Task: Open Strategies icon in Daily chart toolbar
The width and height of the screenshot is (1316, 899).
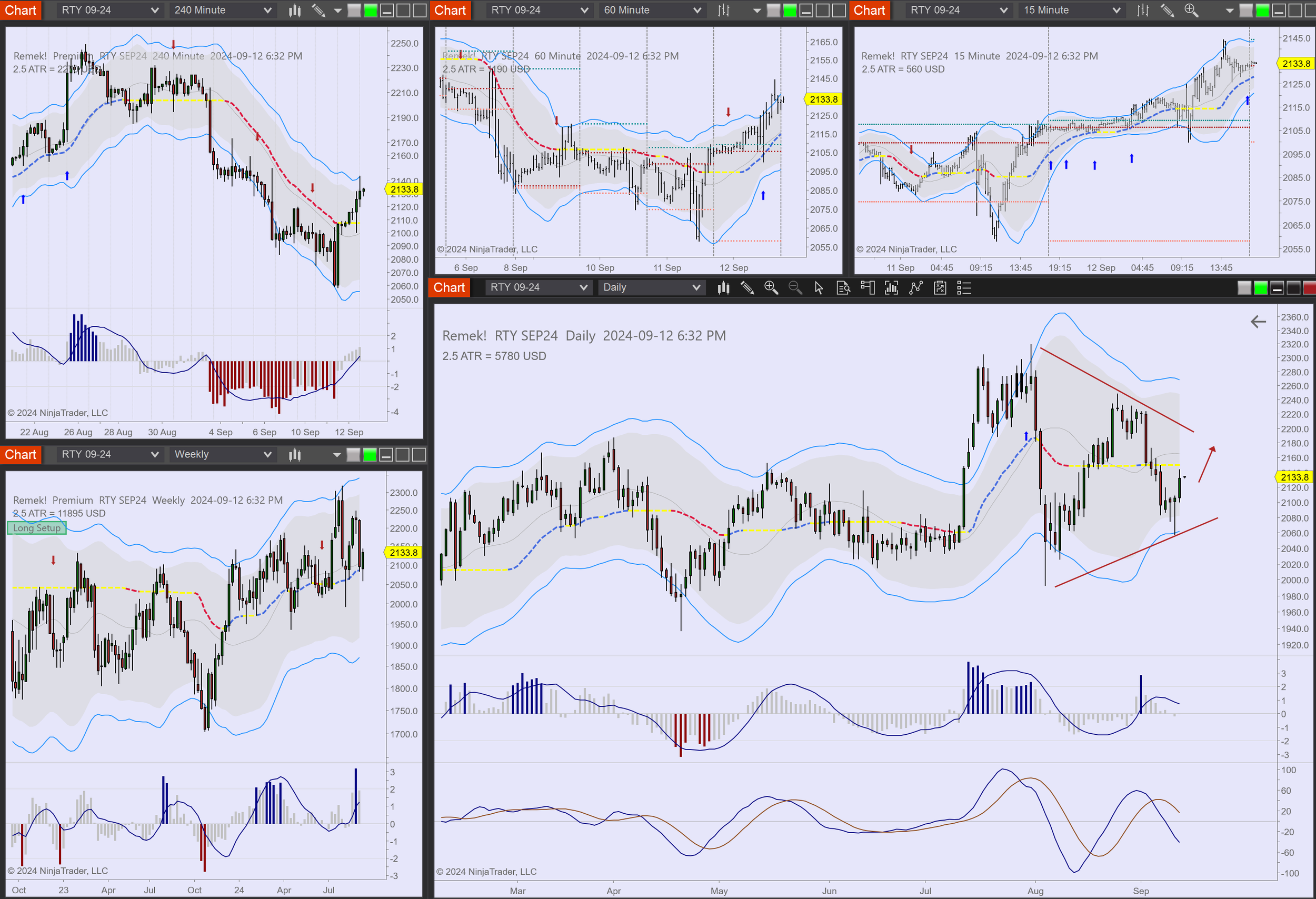Action: click(940, 287)
